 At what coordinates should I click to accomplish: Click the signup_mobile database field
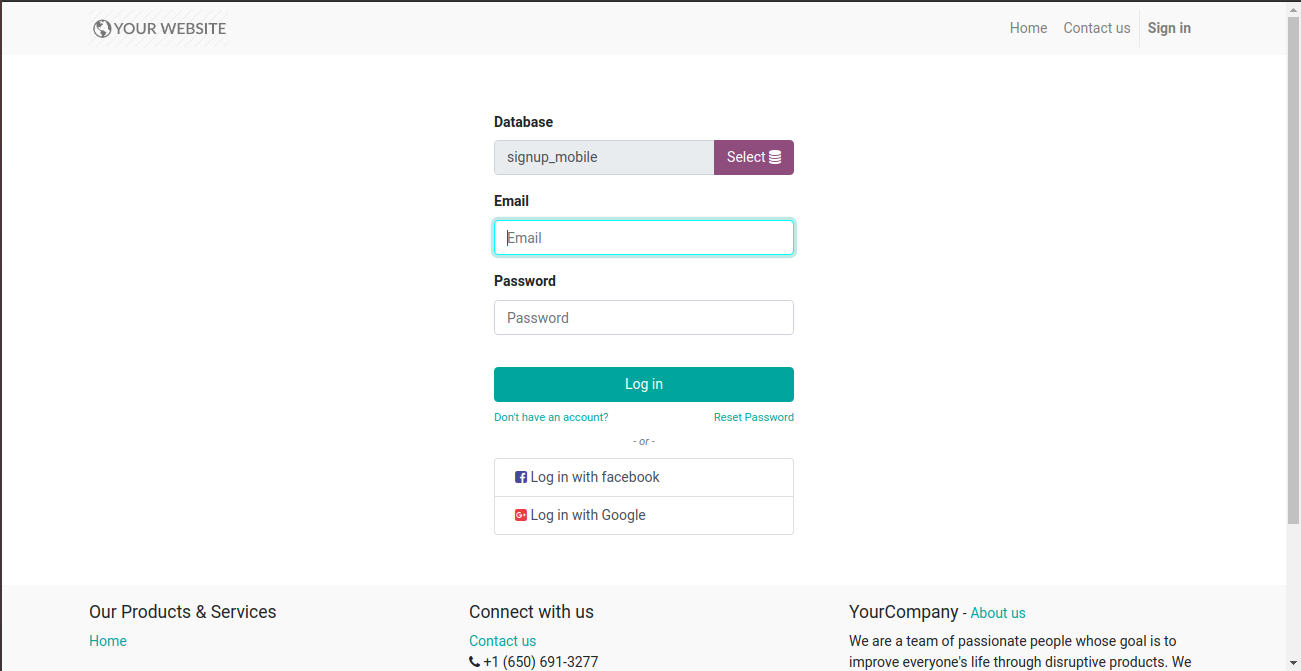[604, 157]
